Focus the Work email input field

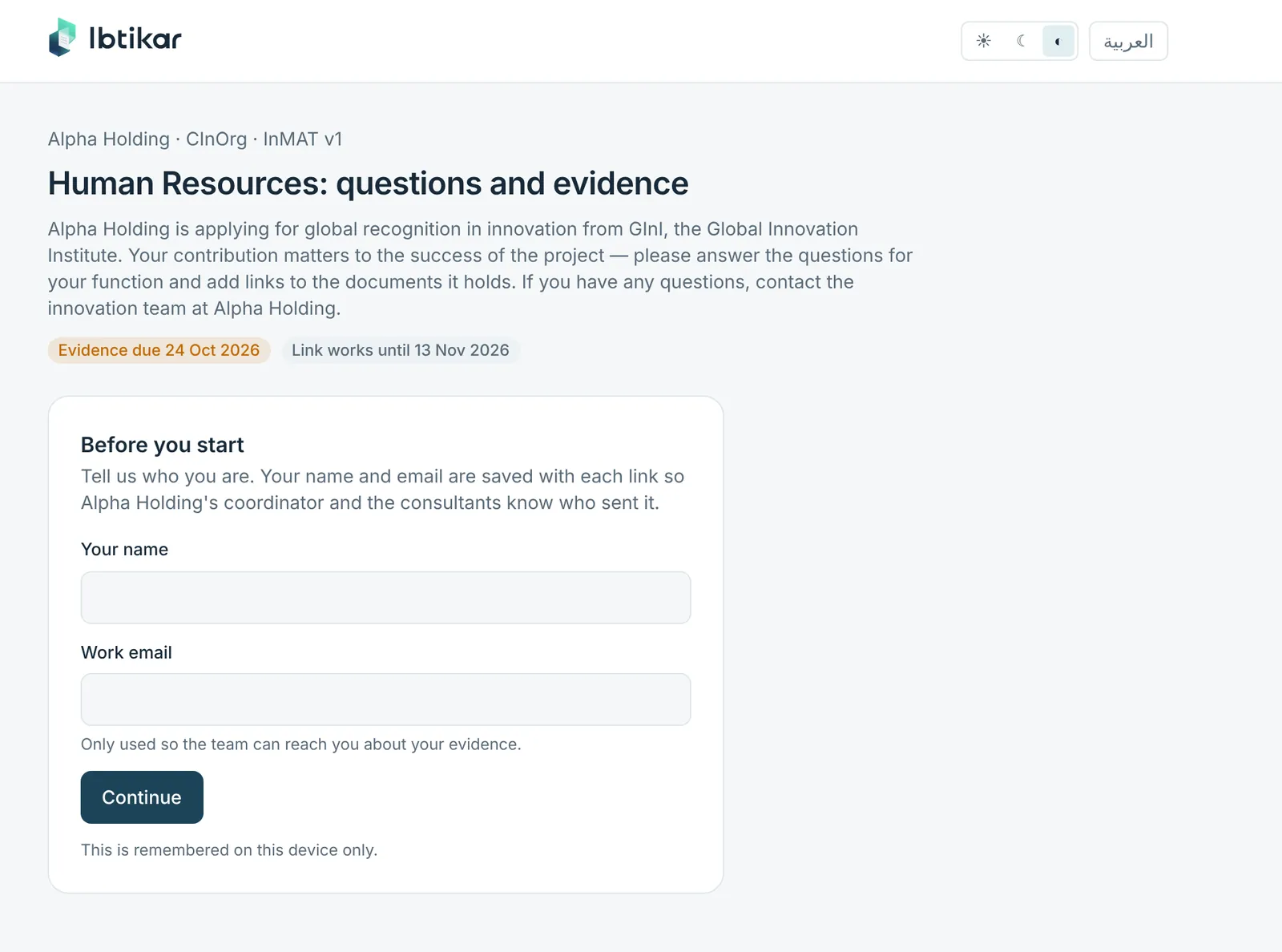pos(385,700)
